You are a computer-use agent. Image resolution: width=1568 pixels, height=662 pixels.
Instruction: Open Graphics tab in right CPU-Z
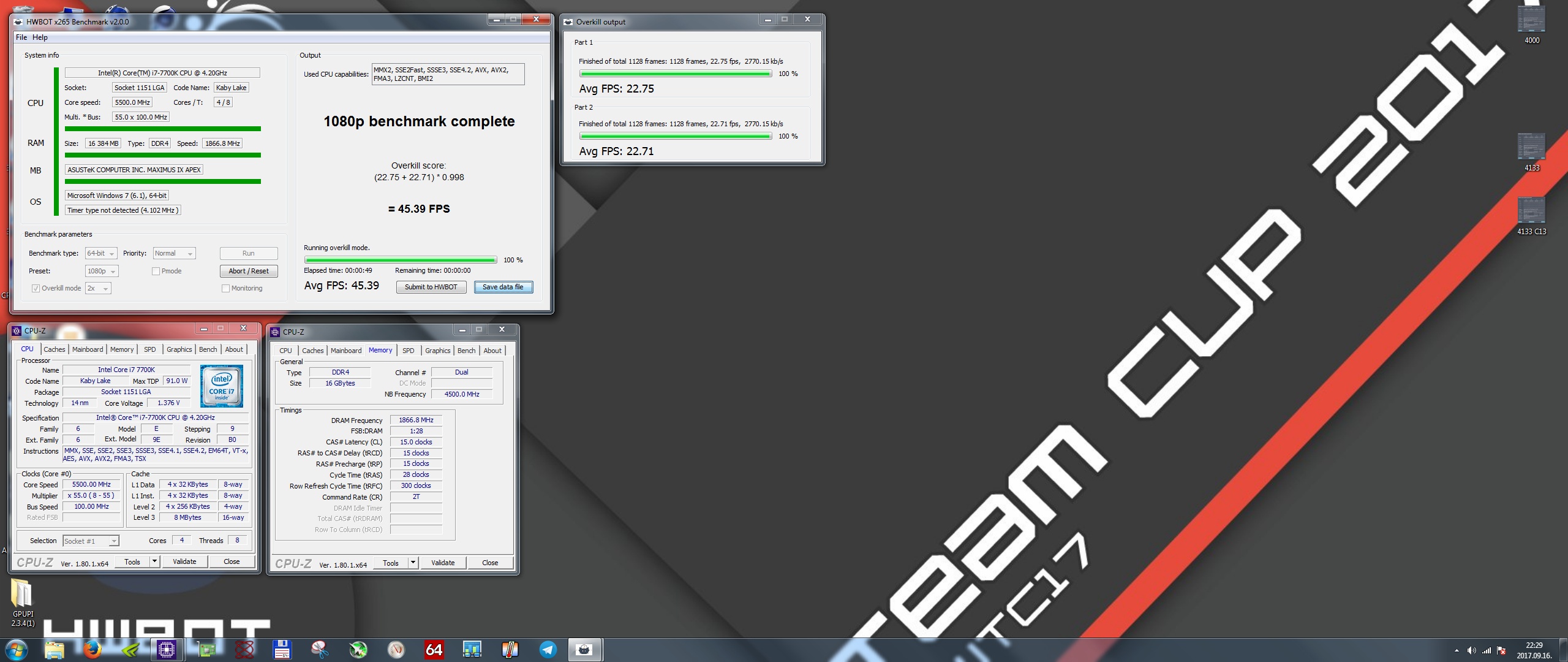click(438, 351)
